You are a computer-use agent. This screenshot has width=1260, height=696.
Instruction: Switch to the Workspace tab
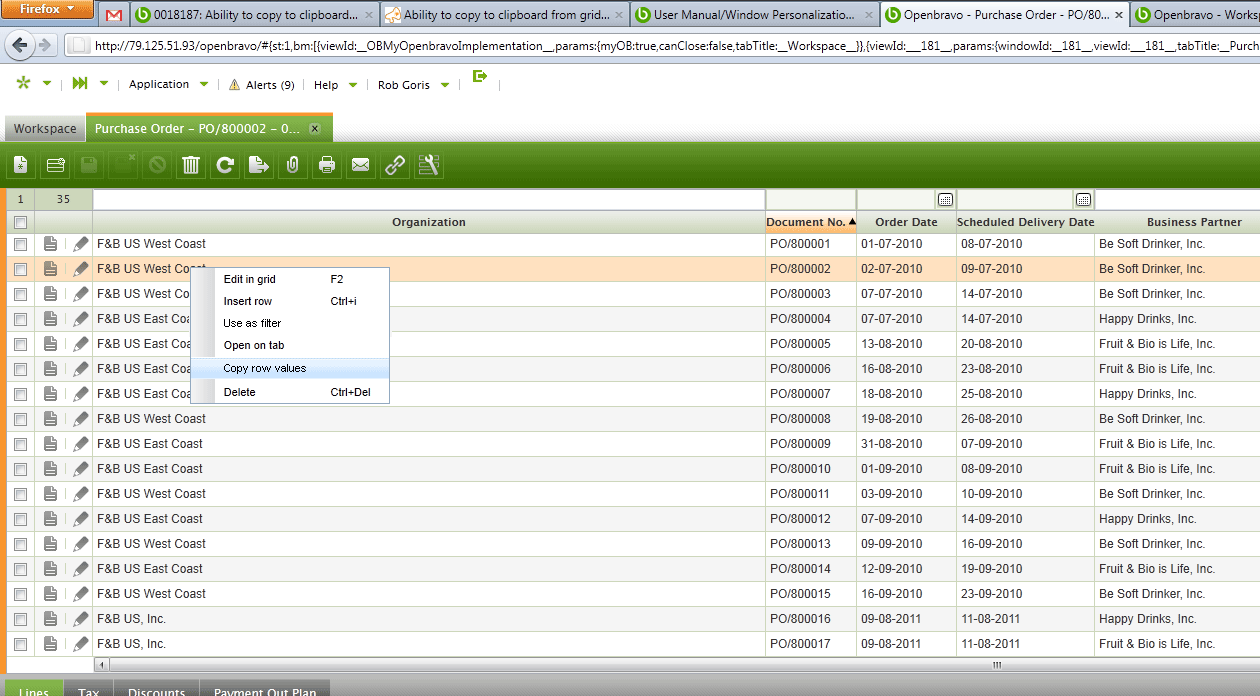click(45, 129)
